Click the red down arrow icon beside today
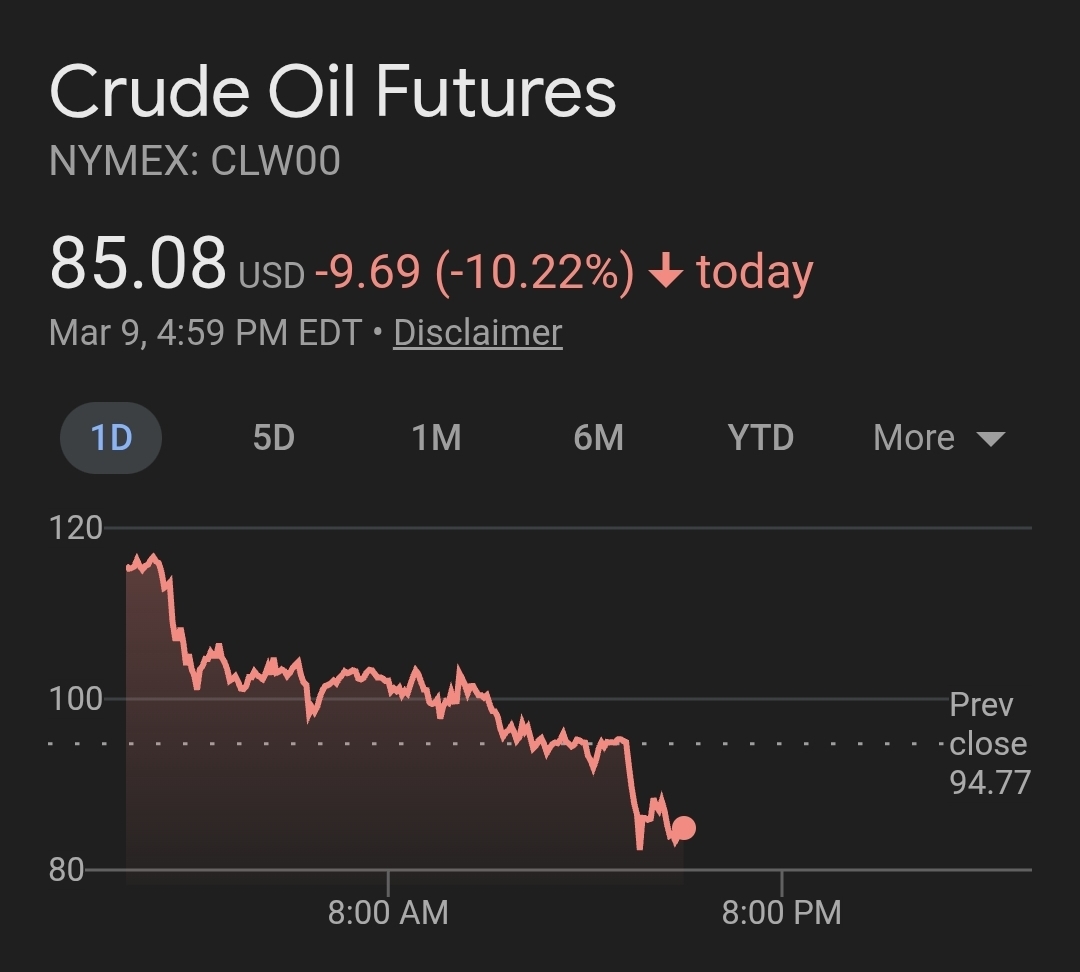This screenshot has height=972, width=1080. tap(665, 272)
